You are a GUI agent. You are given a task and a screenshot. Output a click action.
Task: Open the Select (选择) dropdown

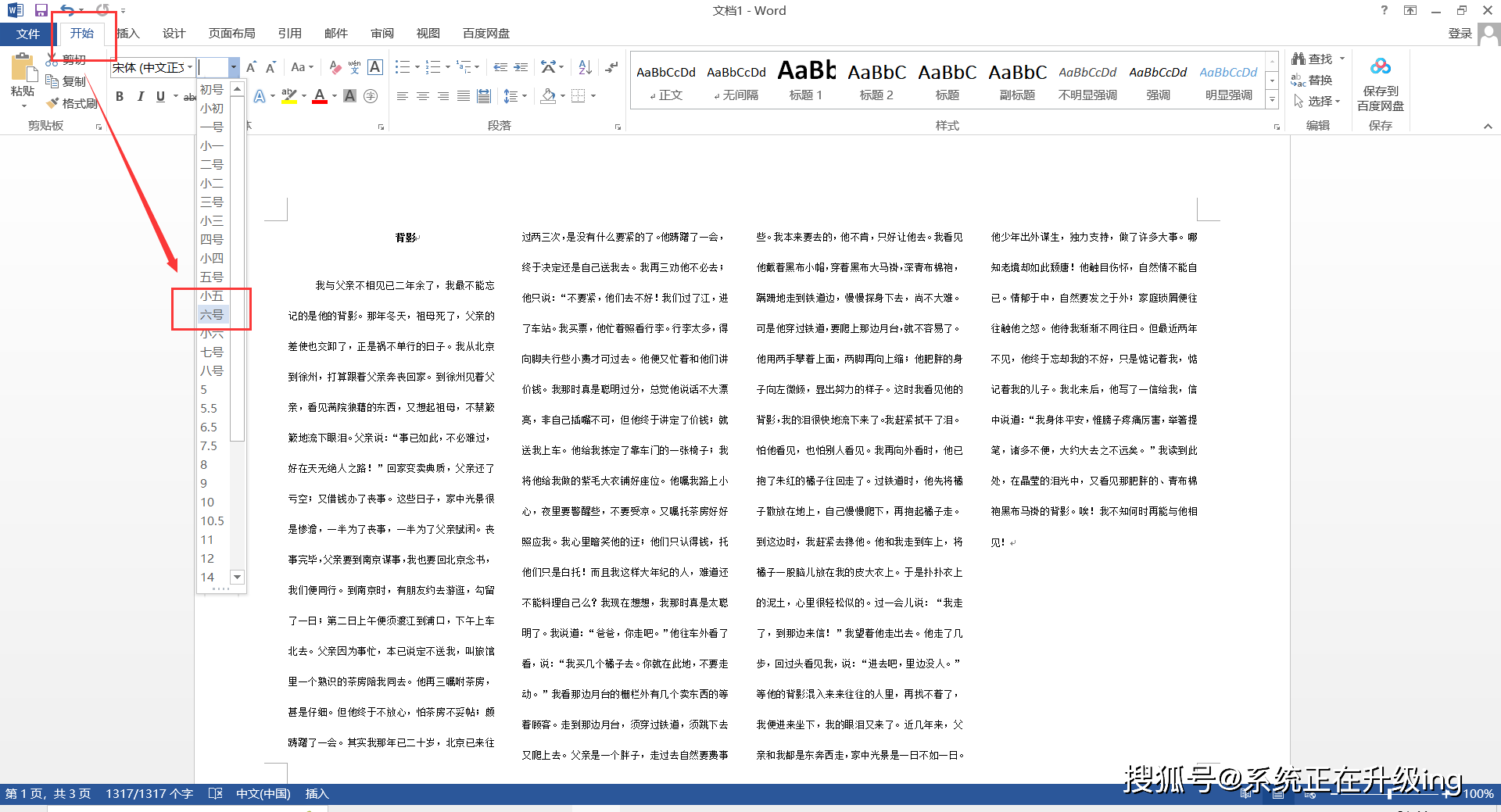tap(1318, 101)
